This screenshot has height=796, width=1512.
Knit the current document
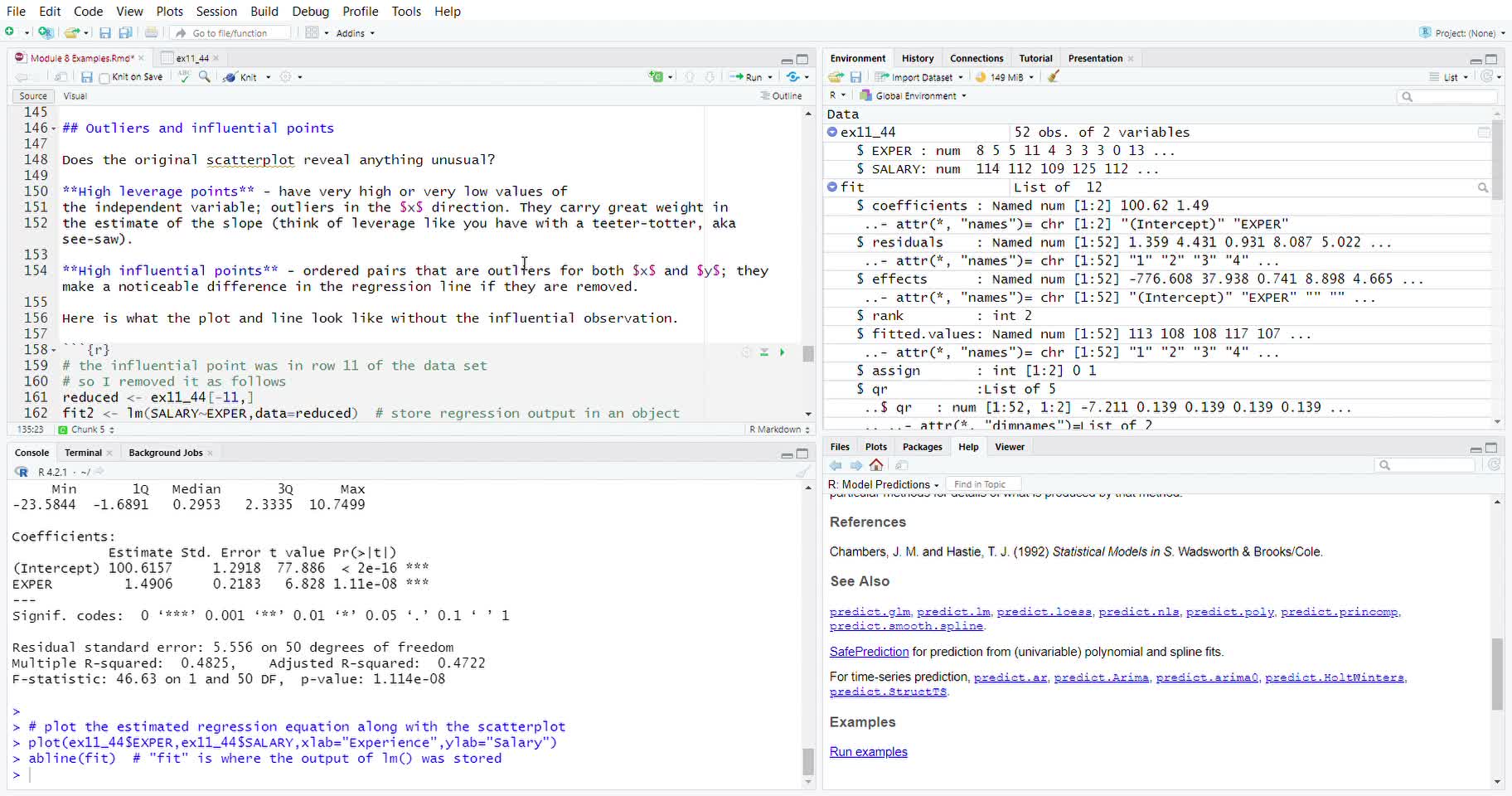(240, 77)
